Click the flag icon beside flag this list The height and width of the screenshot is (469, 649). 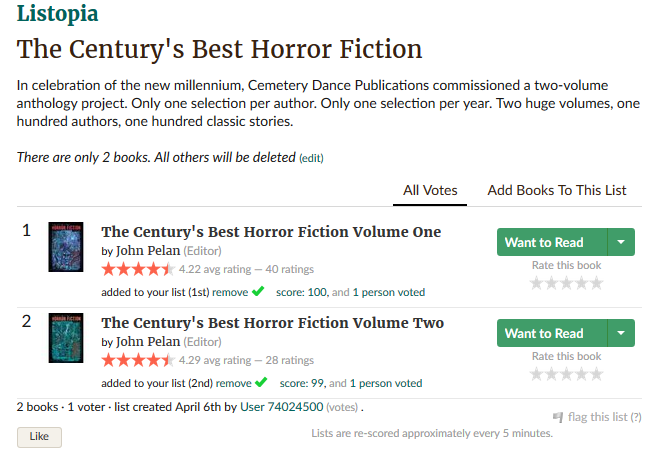tap(558, 416)
